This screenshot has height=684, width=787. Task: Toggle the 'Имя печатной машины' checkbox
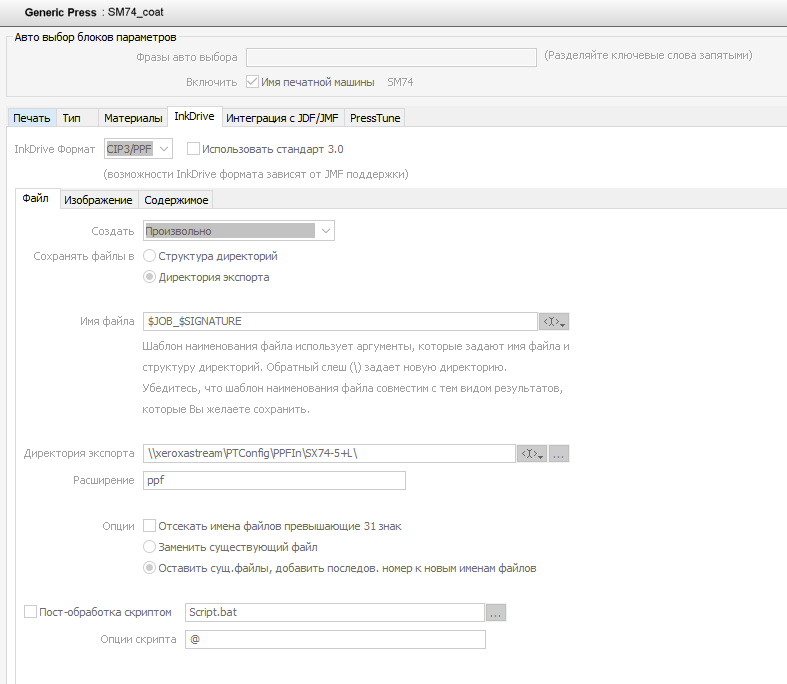pos(252,82)
